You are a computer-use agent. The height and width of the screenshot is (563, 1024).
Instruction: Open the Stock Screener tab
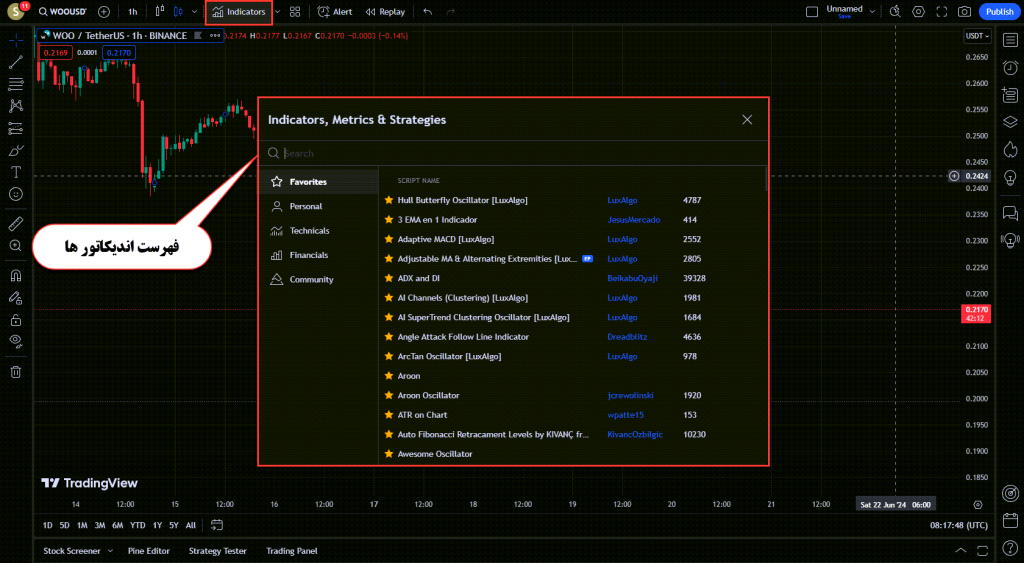(x=72, y=551)
